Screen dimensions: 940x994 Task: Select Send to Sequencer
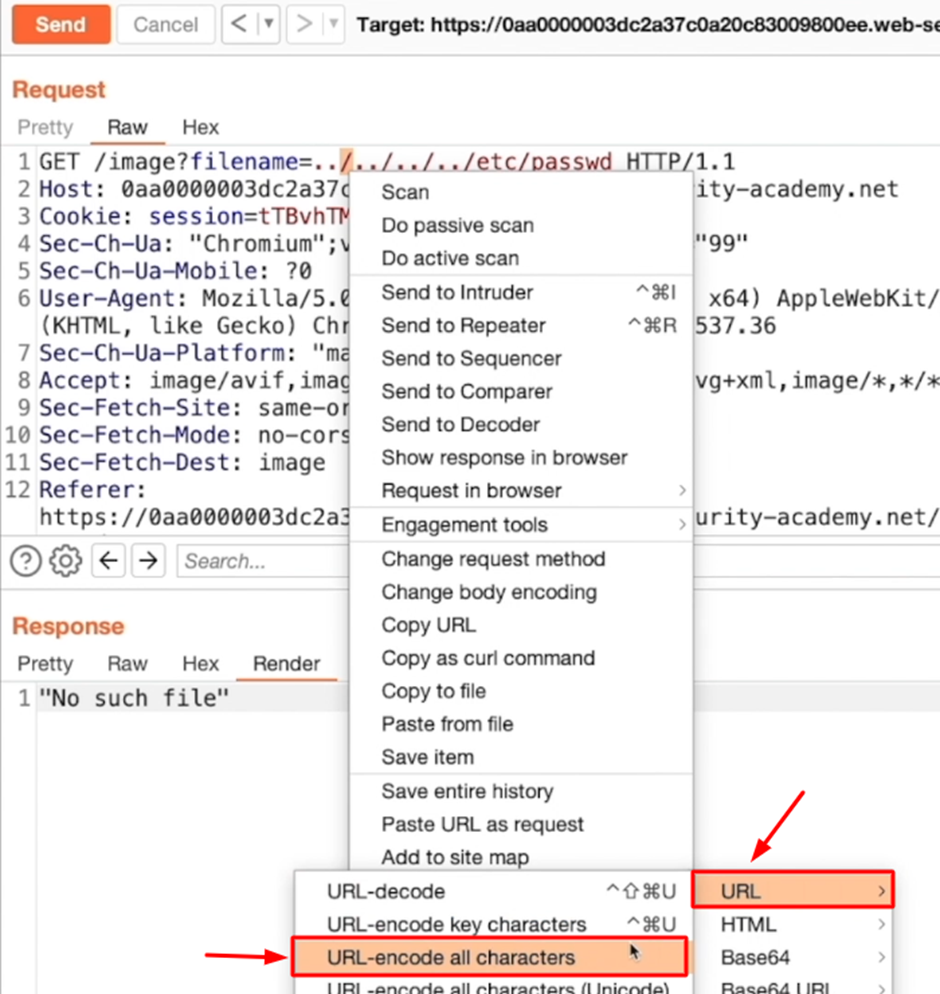coord(521,358)
